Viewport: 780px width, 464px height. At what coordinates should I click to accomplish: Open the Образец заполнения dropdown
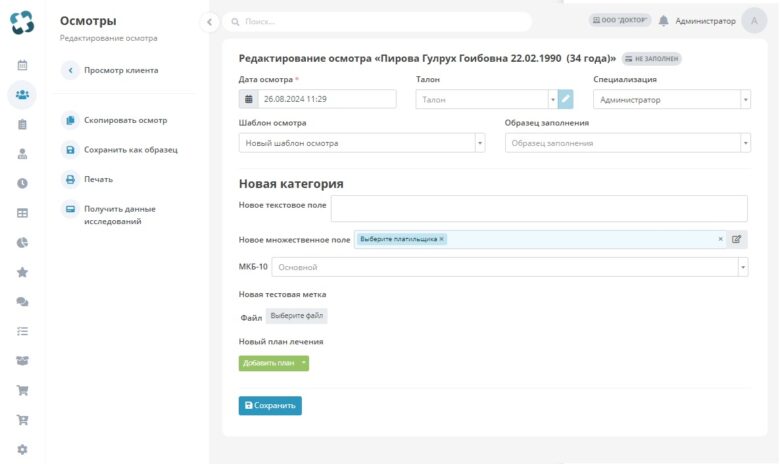(x=627, y=143)
